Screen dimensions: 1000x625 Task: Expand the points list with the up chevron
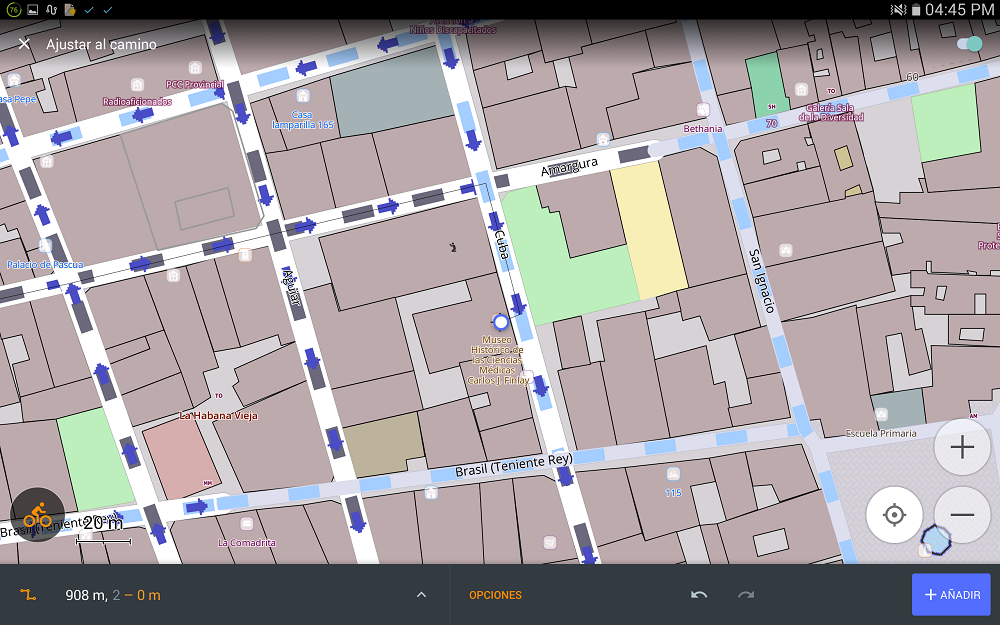tap(421, 595)
